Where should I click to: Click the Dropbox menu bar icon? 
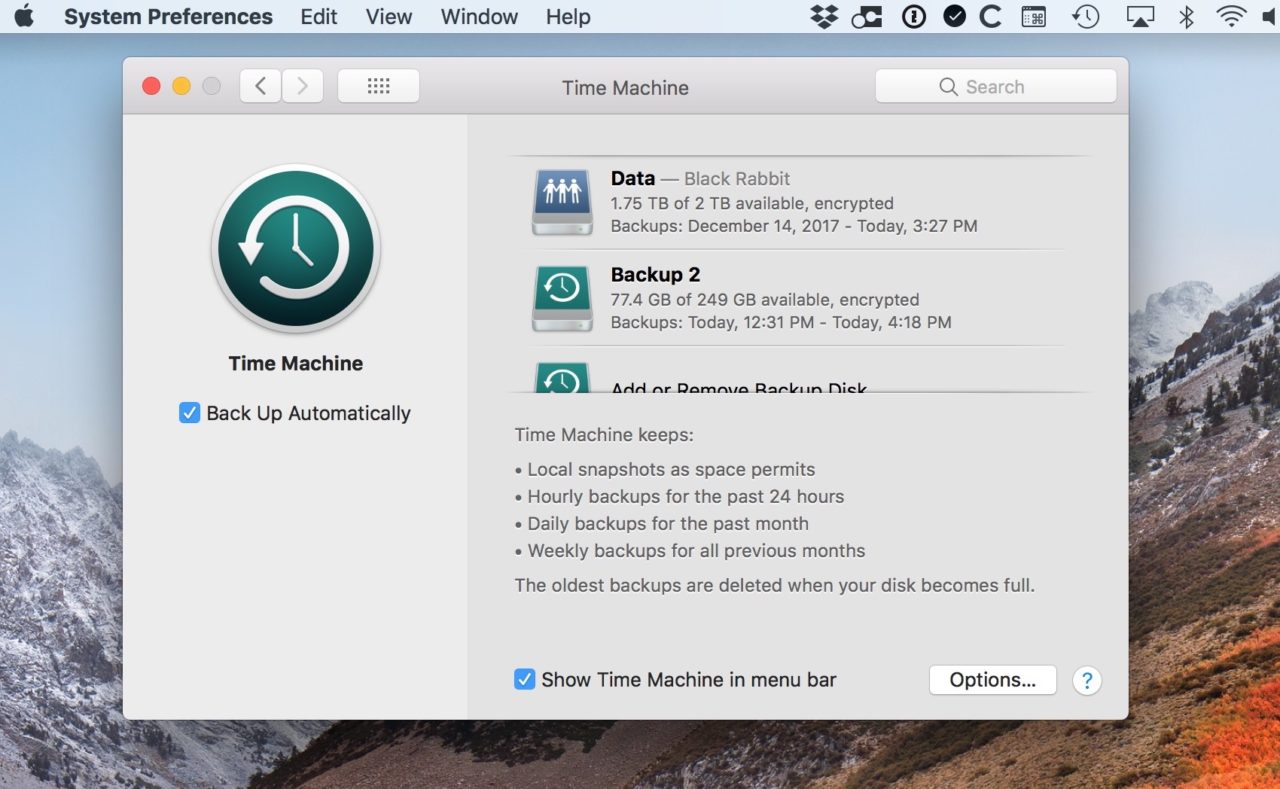coord(824,16)
